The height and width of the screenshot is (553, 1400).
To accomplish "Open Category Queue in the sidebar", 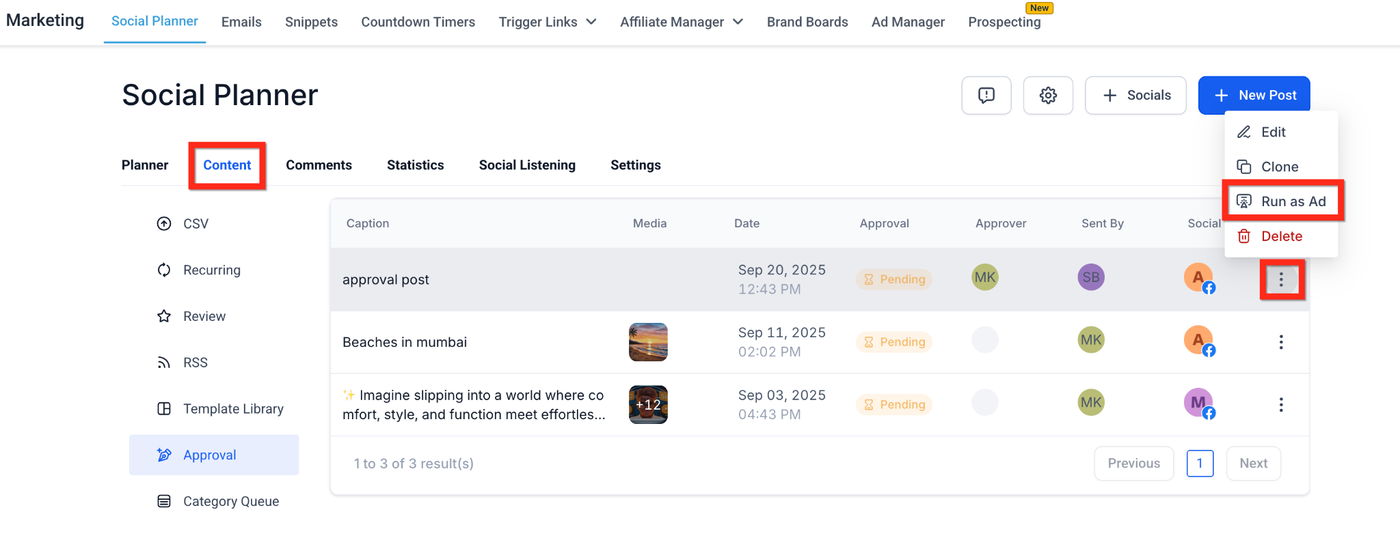I will 230,501.
